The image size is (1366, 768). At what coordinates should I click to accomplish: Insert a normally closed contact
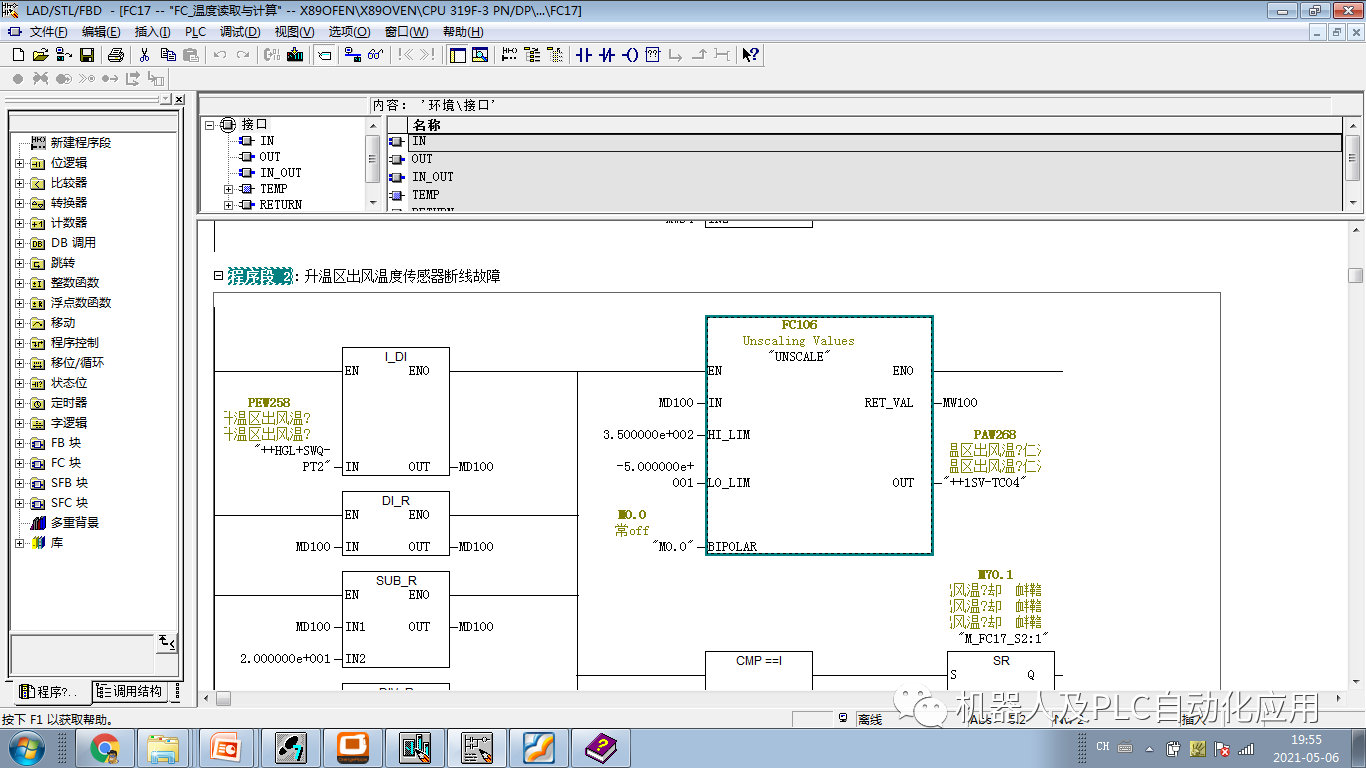point(607,55)
